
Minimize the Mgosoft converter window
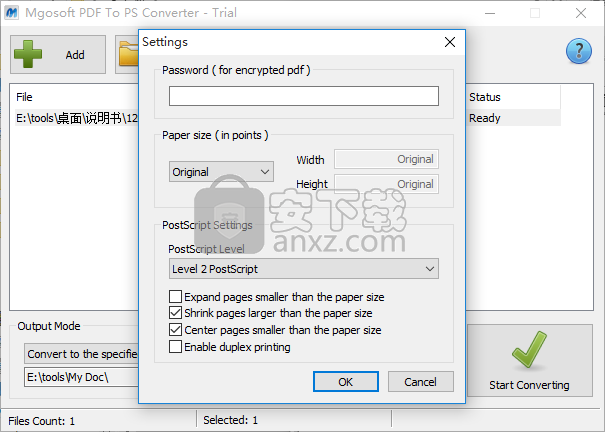tap(490, 13)
